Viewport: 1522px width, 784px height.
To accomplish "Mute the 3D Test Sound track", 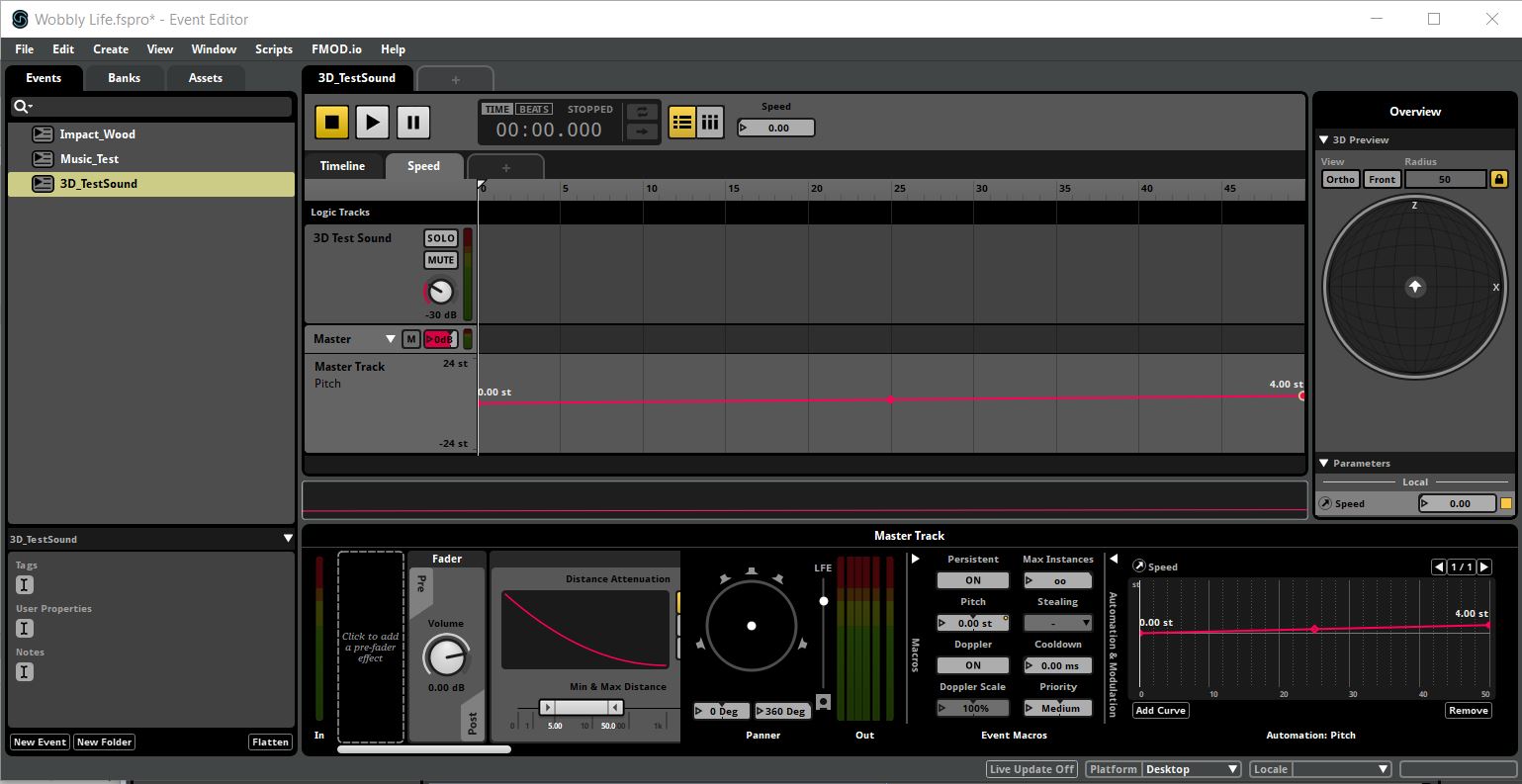I will tap(441, 260).
